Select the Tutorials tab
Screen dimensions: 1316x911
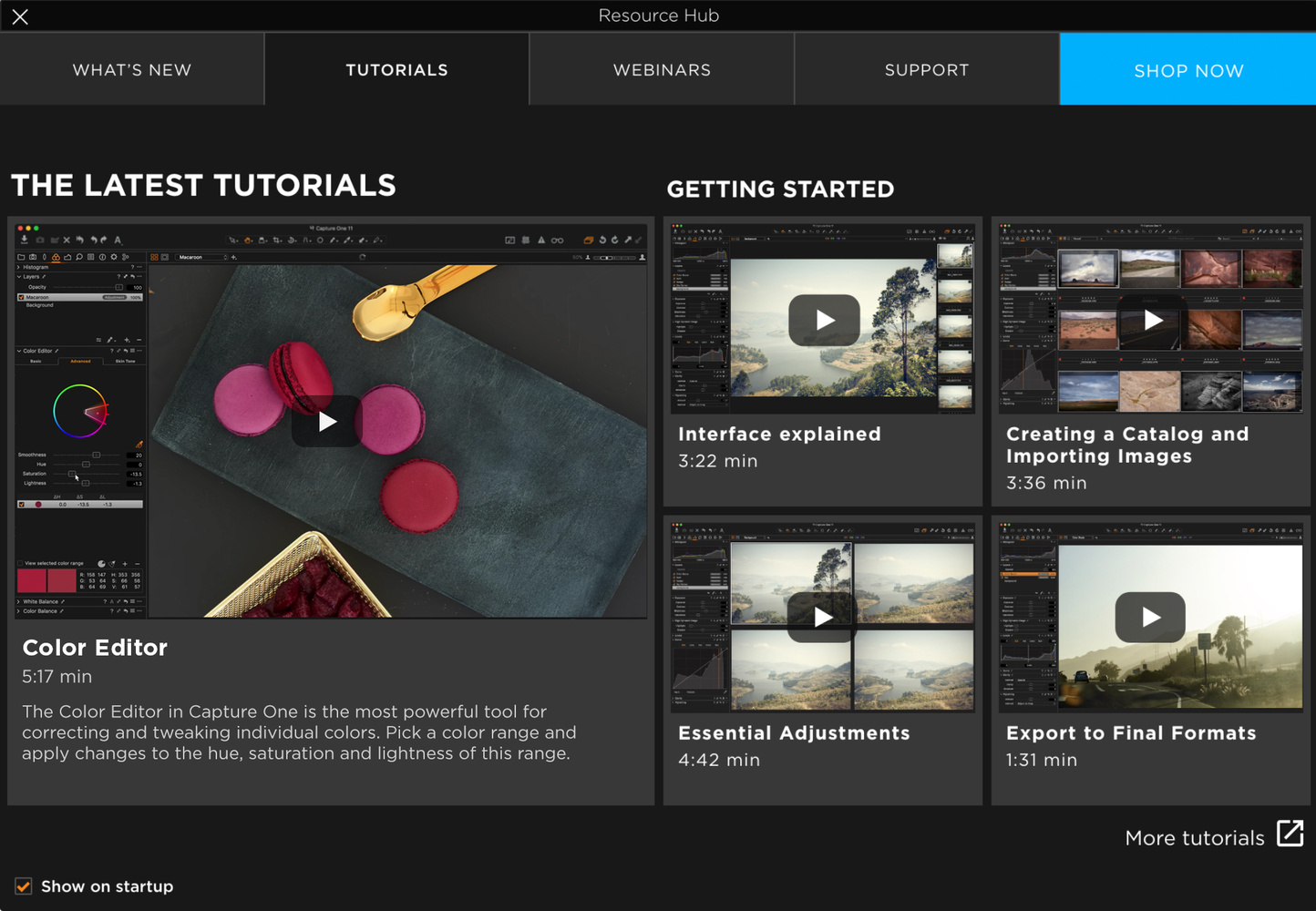click(396, 70)
